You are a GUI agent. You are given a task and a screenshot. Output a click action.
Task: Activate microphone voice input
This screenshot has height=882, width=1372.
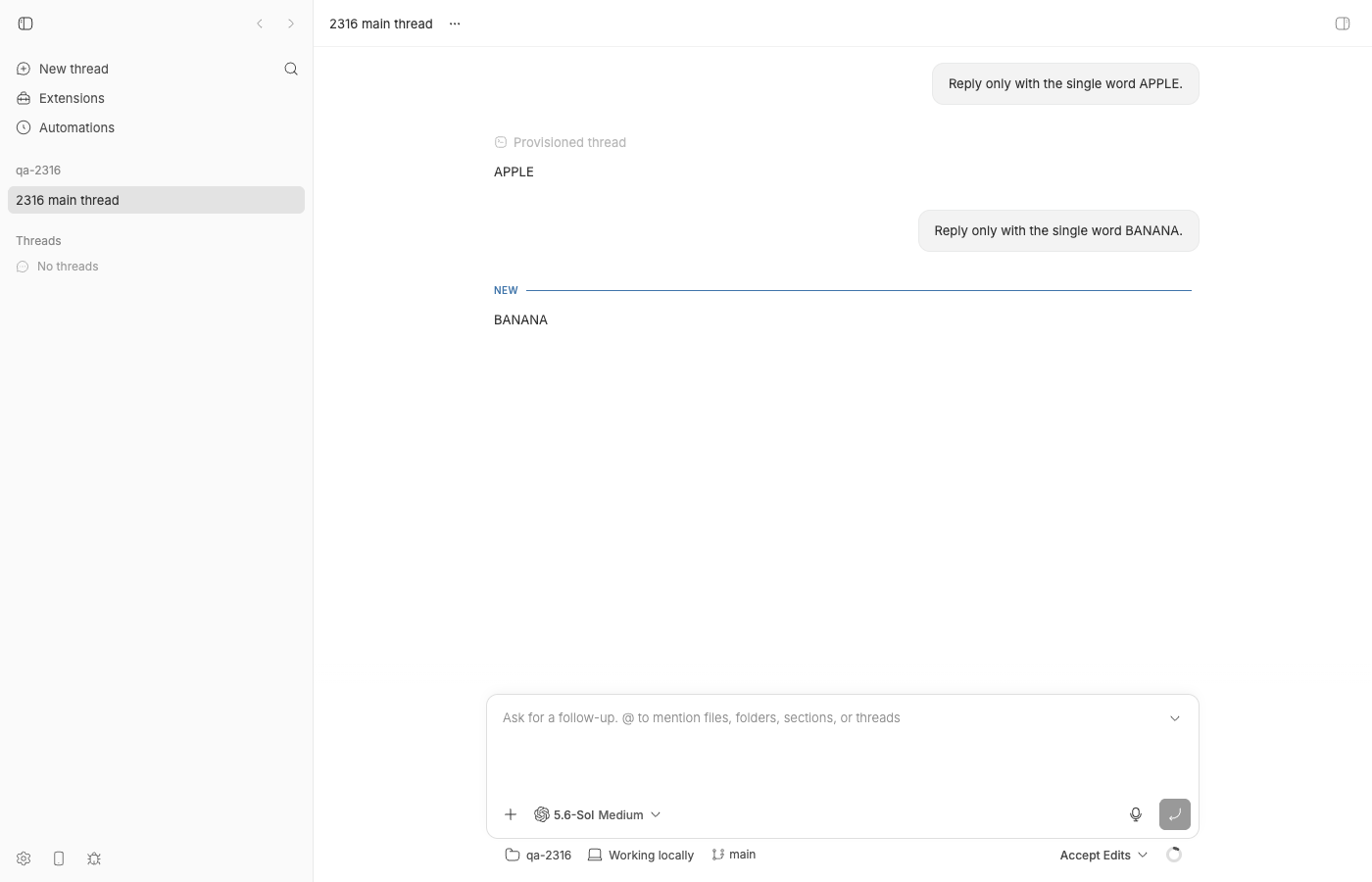click(1136, 814)
